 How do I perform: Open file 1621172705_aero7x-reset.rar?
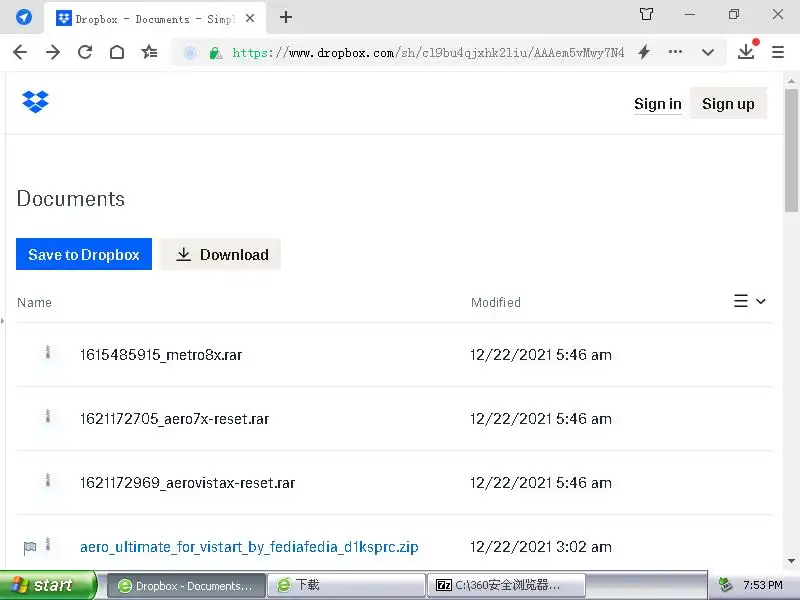(174, 419)
